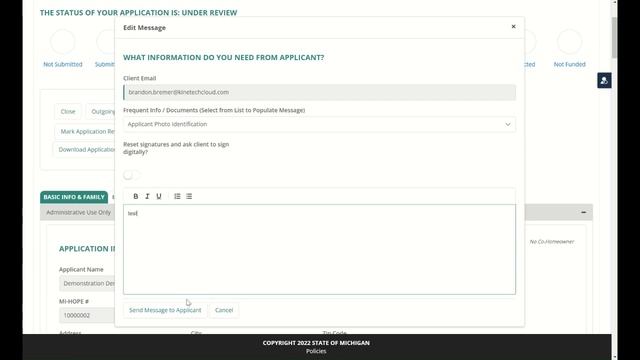640x360 pixels.
Task: Click the Applicant Name field
Action: tap(87, 283)
